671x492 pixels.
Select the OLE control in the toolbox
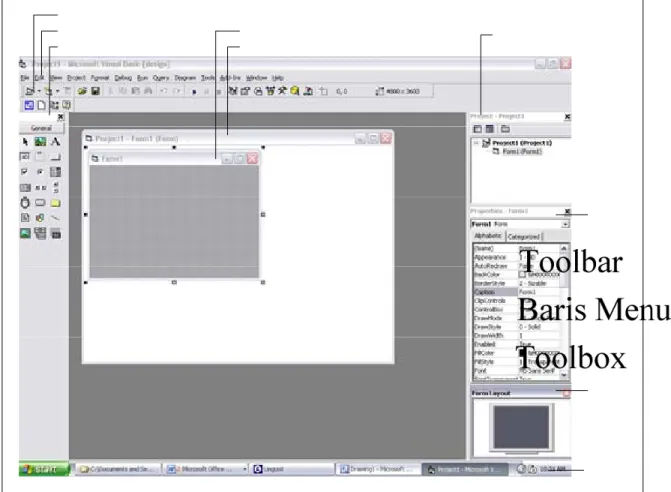[x=55, y=233]
